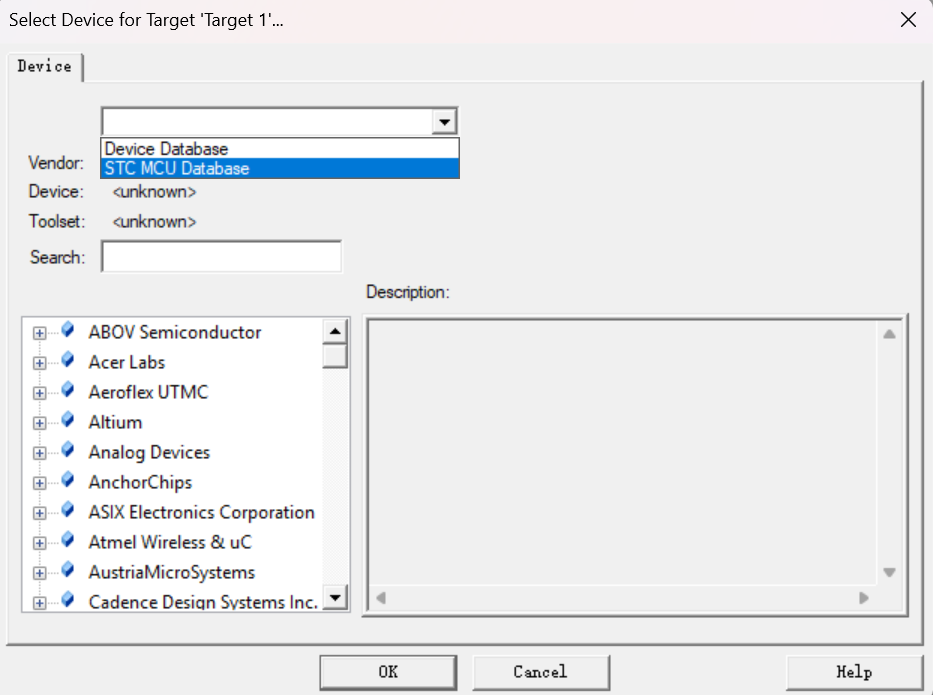Confirm selection with the OK button
Screen dimensions: 933x695
point(388,672)
